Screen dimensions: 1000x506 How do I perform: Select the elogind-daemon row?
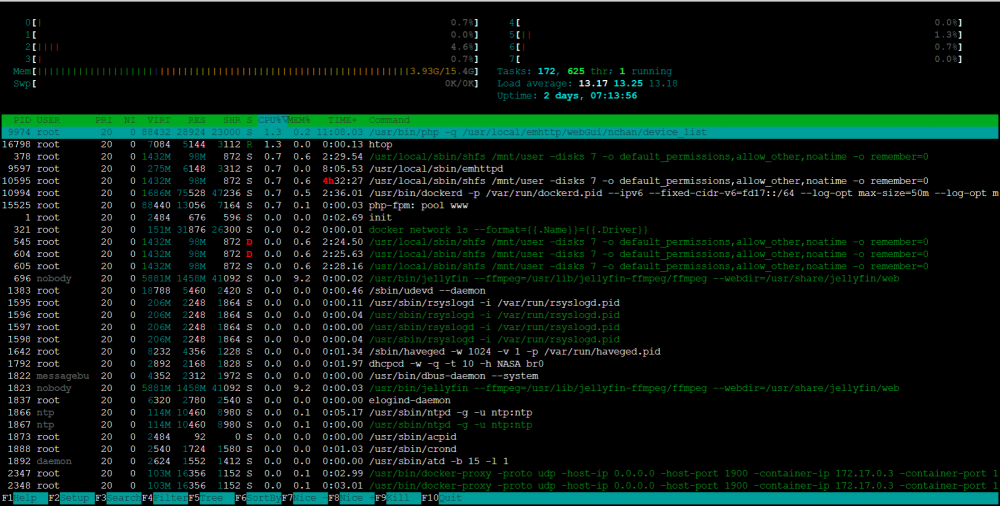coord(500,400)
